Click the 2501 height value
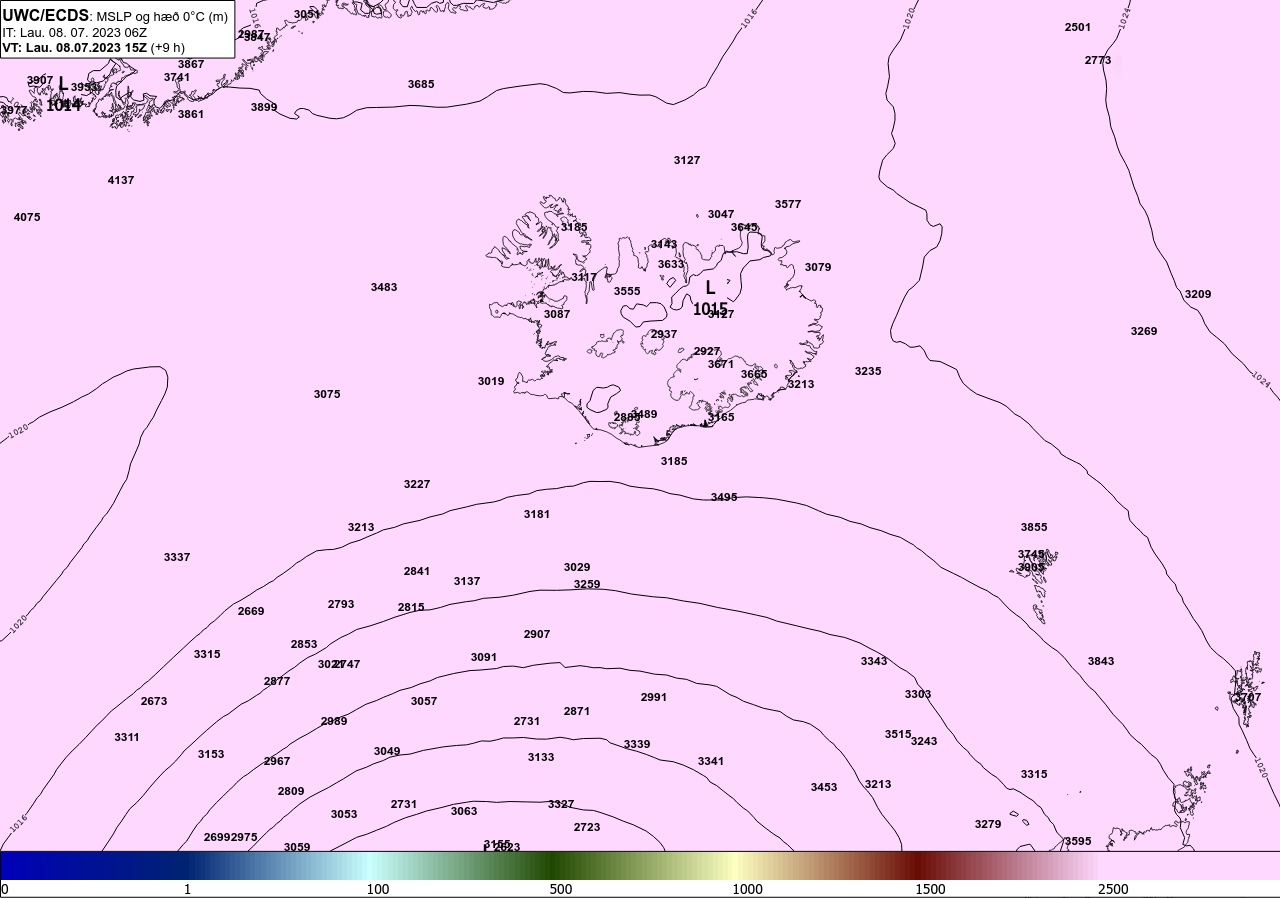This screenshot has height=898, width=1280. 1078,27
